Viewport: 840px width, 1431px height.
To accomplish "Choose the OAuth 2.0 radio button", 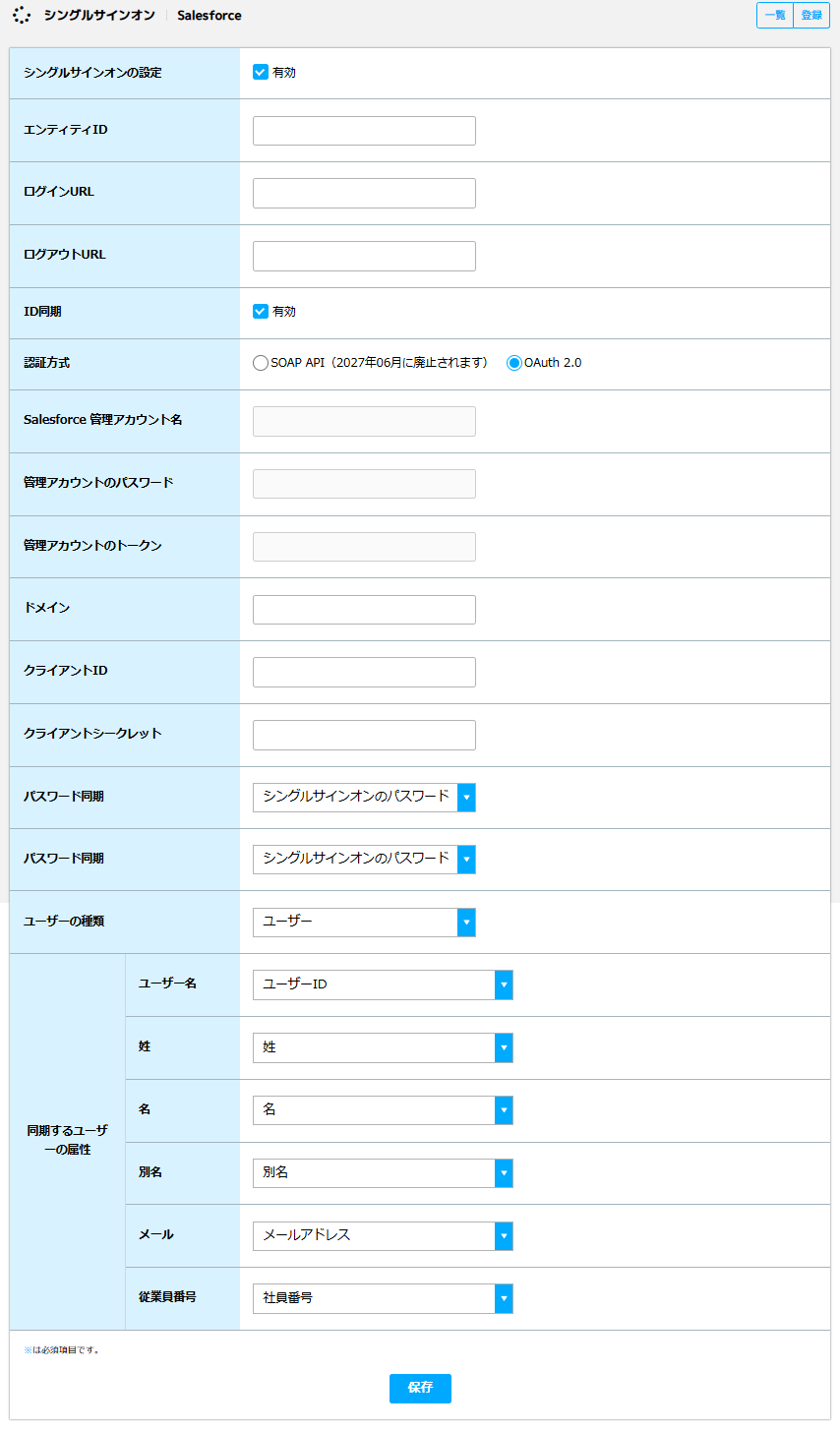I will coord(513,363).
